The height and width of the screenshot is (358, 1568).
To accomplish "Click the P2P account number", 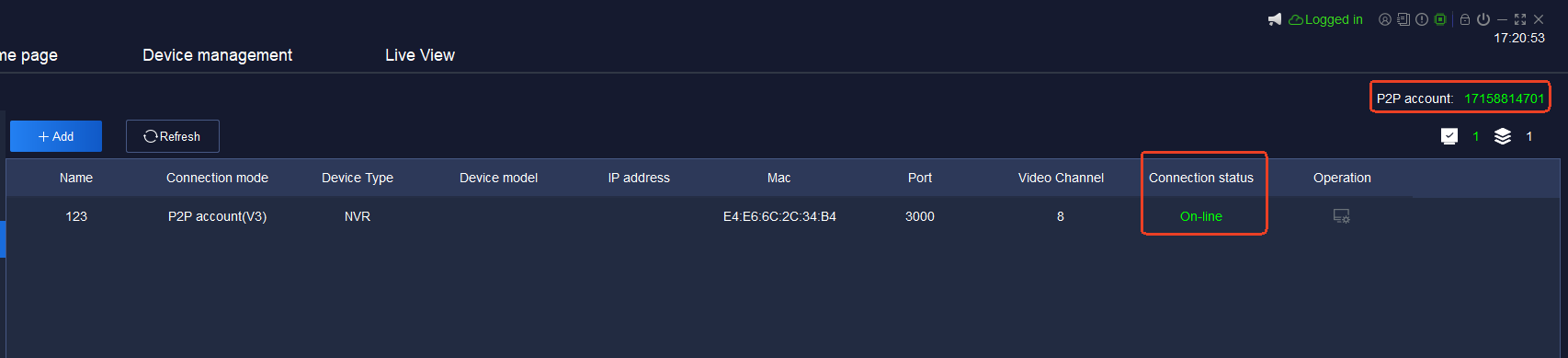I will pyautogui.click(x=1505, y=98).
